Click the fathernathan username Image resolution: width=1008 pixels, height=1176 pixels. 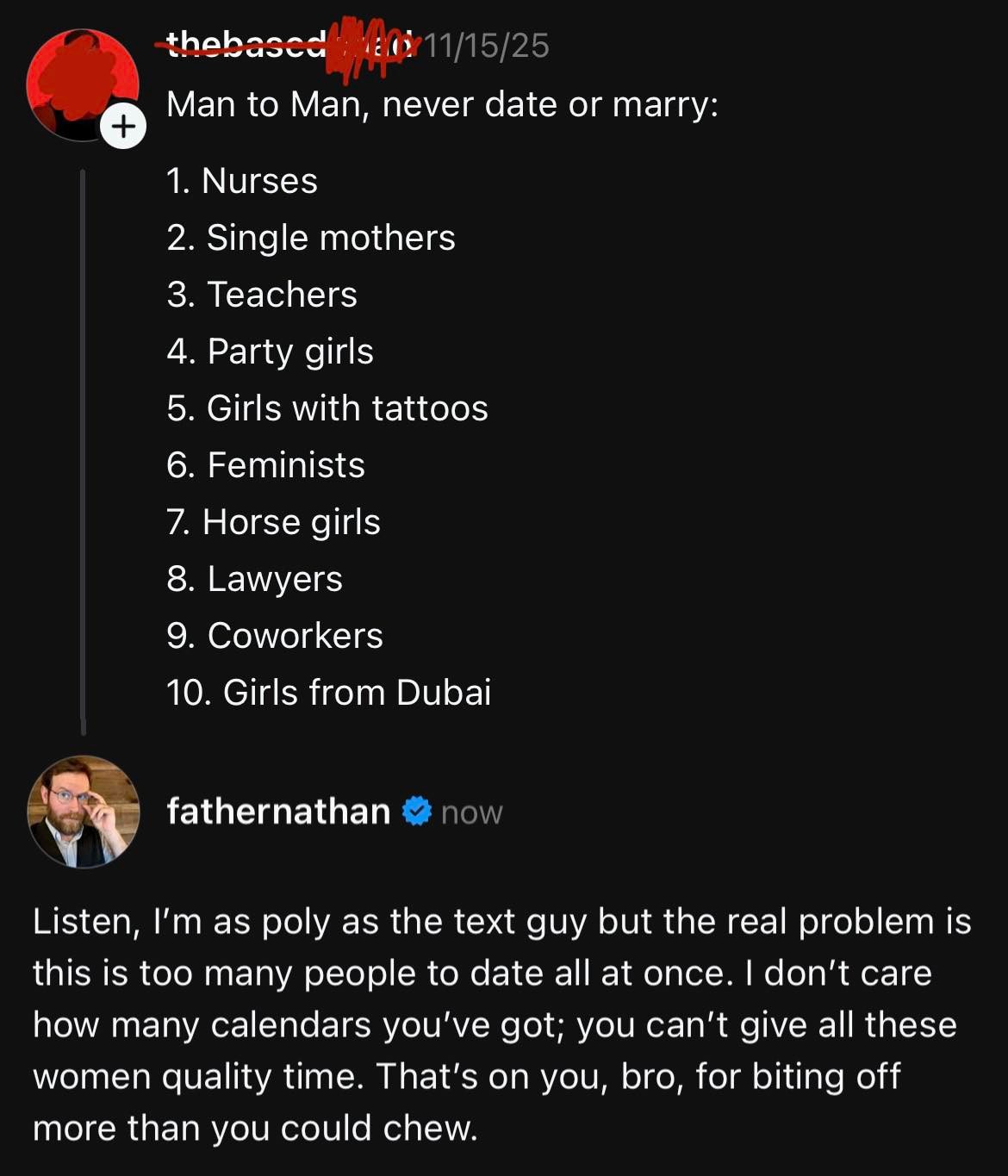pyautogui.click(x=278, y=812)
